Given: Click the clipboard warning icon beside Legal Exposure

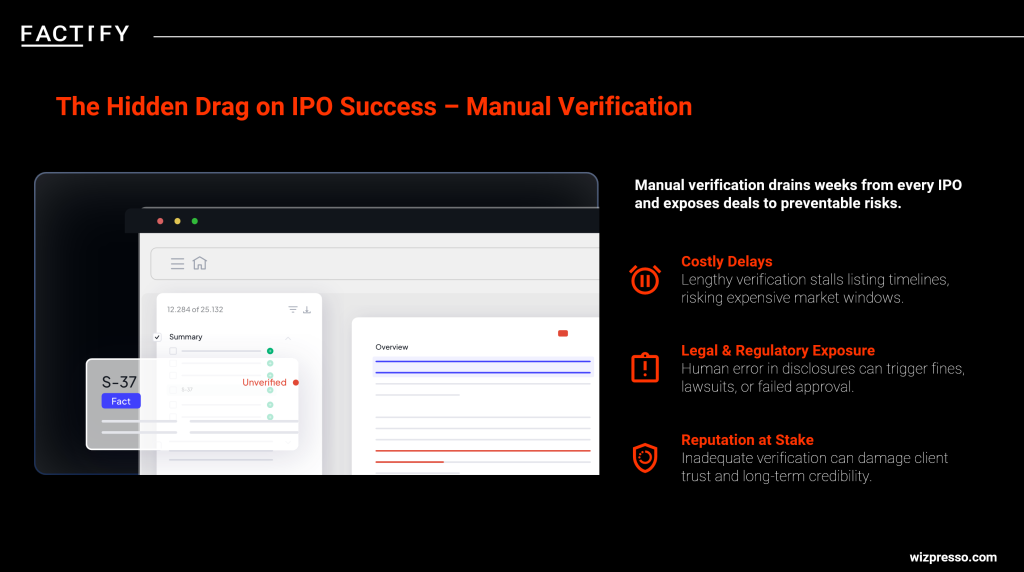Looking at the screenshot, I should tap(645, 367).
